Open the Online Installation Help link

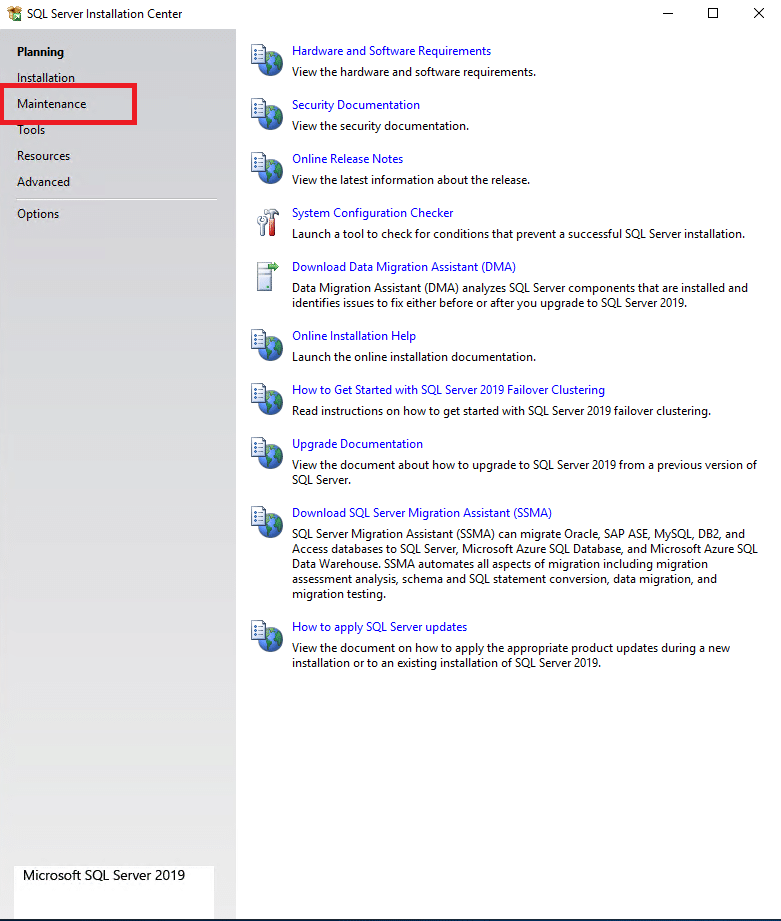[x=354, y=336]
